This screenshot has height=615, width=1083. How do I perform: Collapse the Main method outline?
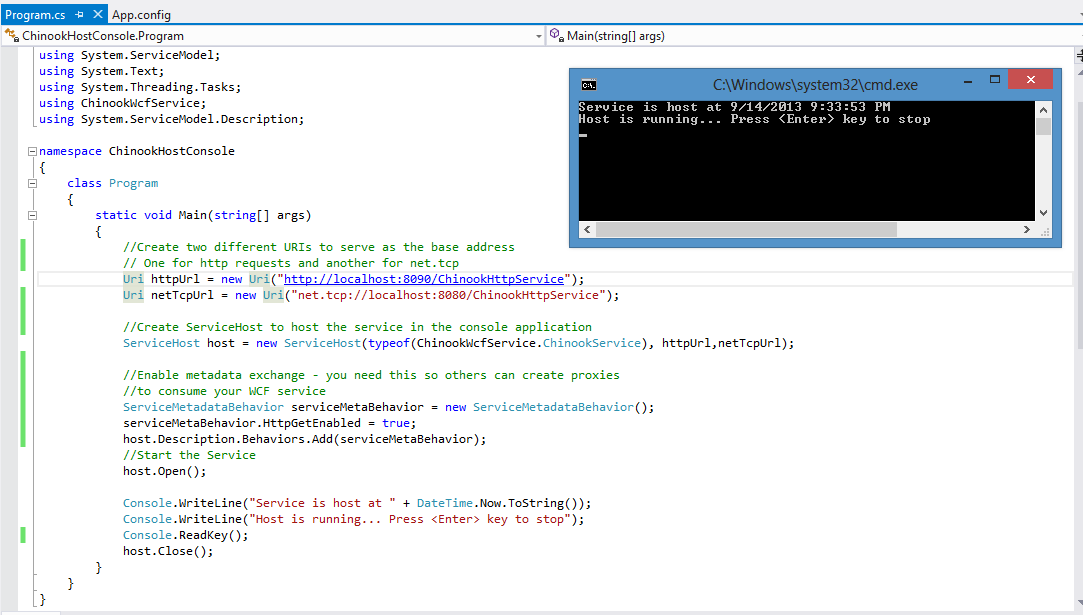[x=33, y=215]
